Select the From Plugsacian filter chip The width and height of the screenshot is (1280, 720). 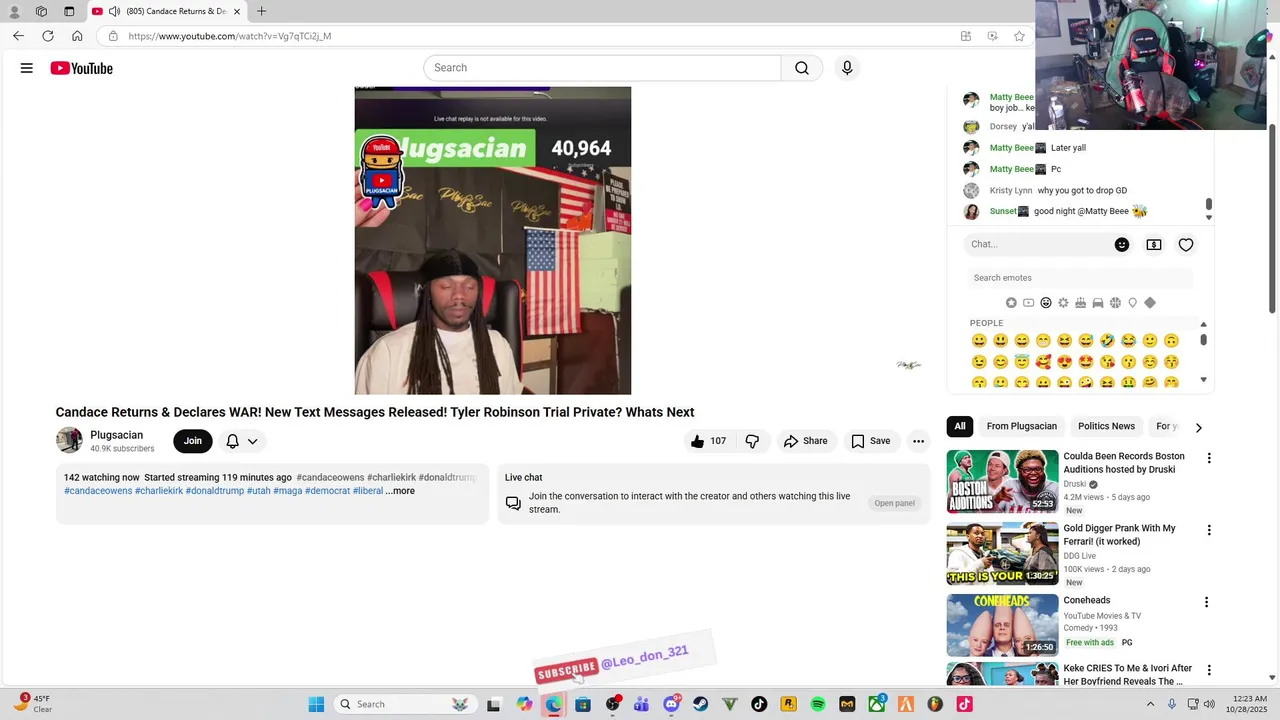pos(1021,426)
